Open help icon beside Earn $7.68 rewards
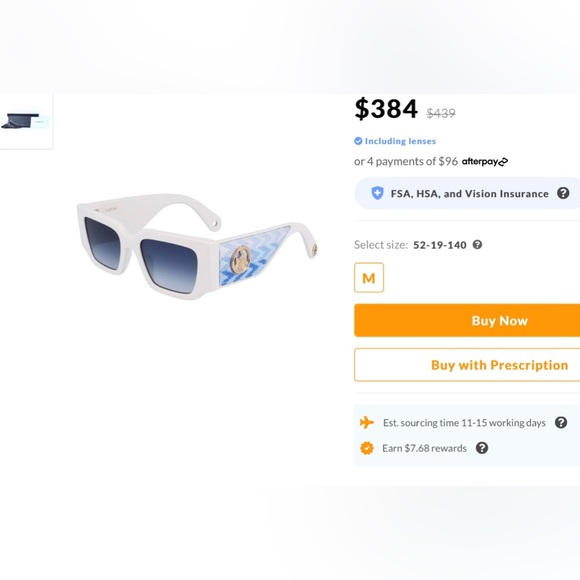Screen dimensions: 580x580 click(482, 448)
